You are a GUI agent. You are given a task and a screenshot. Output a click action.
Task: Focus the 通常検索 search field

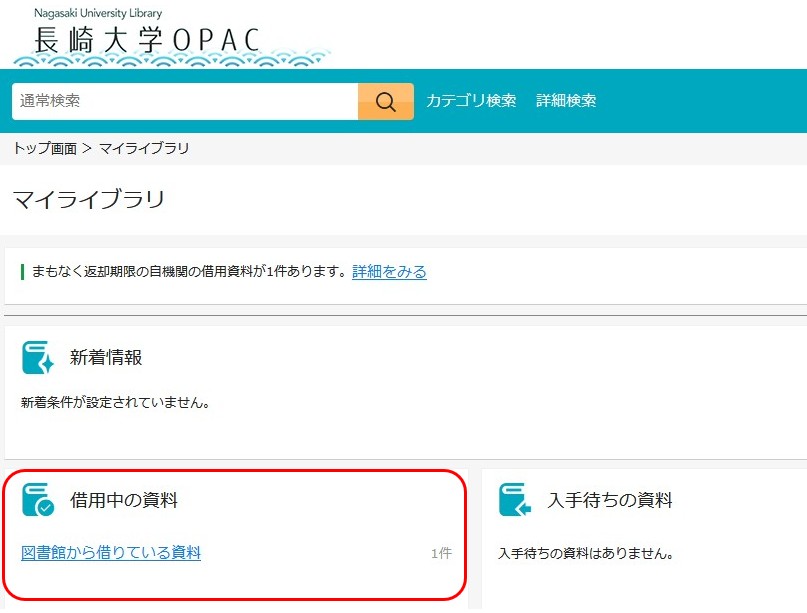(185, 101)
